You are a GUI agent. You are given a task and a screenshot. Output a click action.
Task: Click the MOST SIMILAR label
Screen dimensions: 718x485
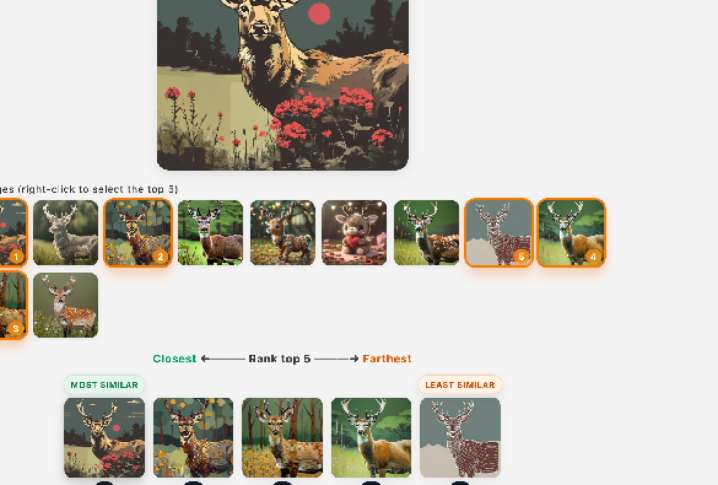pyautogui.click(x=104, y=385)
